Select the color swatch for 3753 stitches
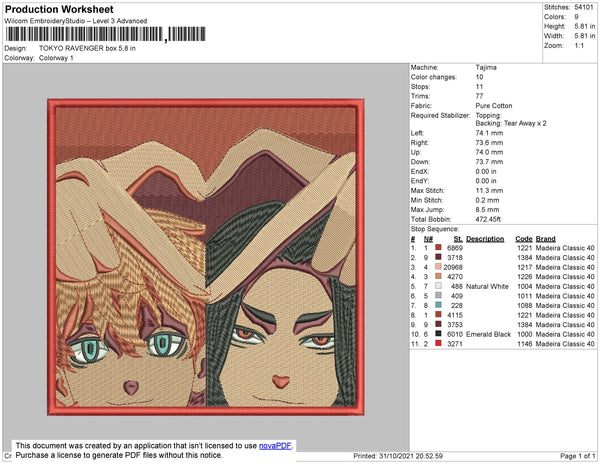 (x=439, y=324)
